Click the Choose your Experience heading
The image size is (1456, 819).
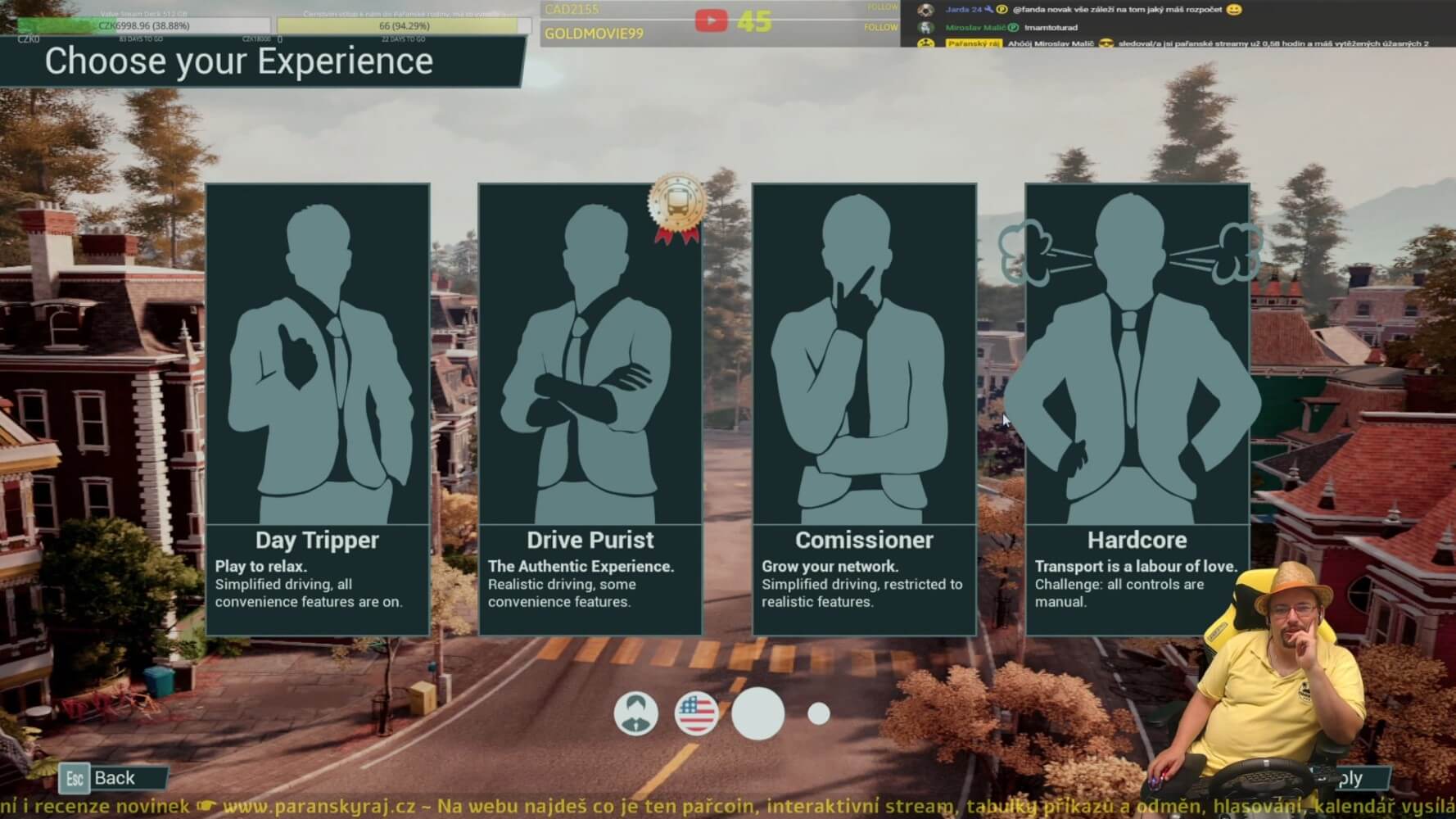[239, 61]
